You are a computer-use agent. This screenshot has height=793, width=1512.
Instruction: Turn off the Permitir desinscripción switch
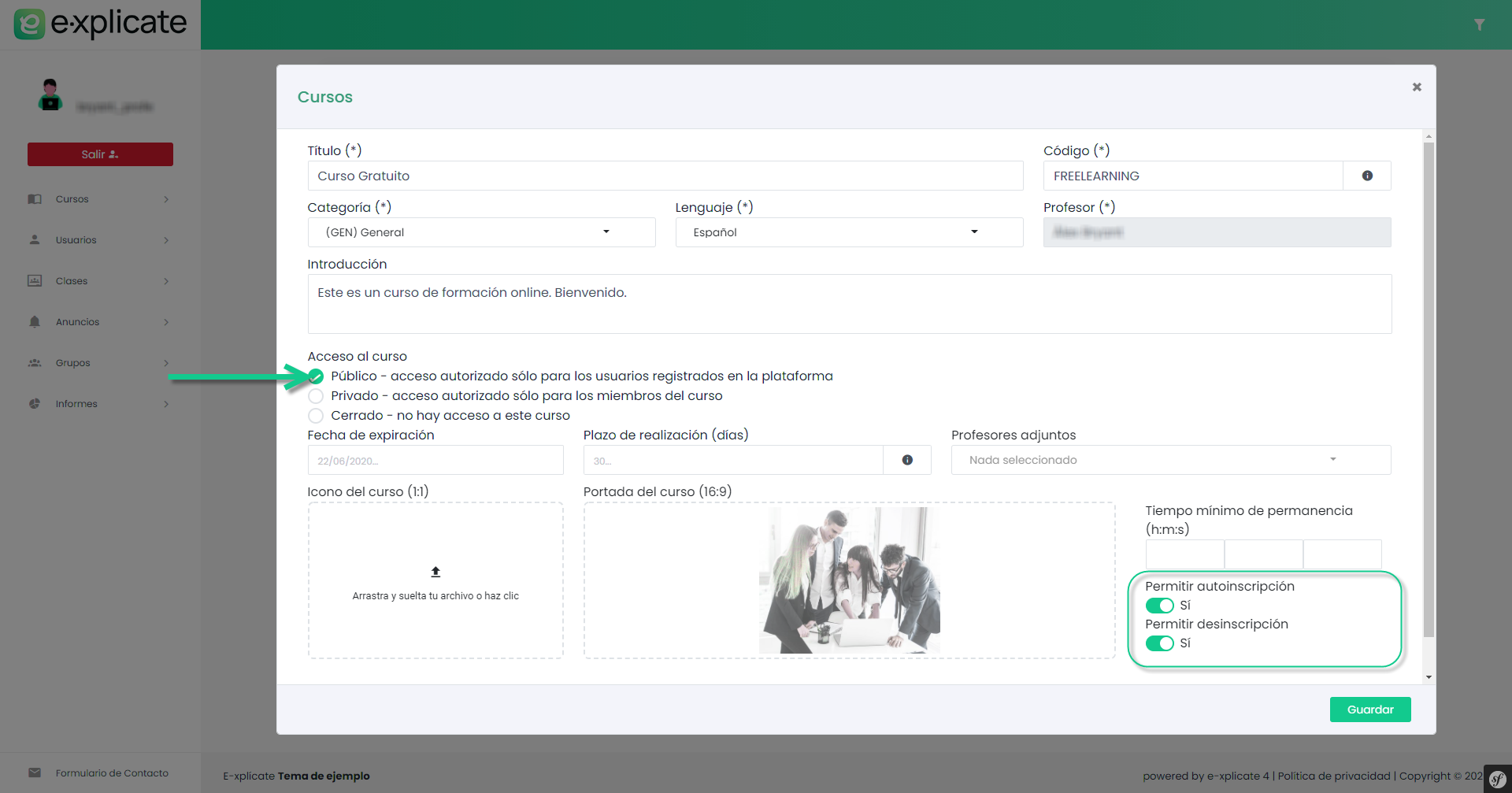(x=1159, y=643)
